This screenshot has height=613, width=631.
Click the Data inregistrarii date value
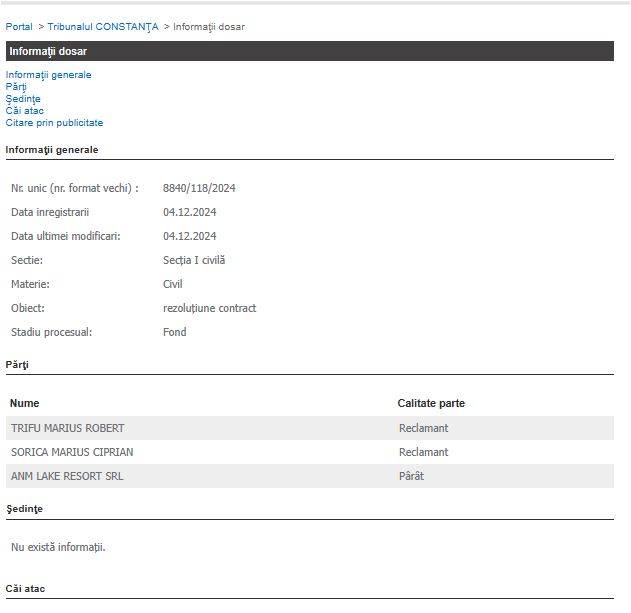coord(189,212)
